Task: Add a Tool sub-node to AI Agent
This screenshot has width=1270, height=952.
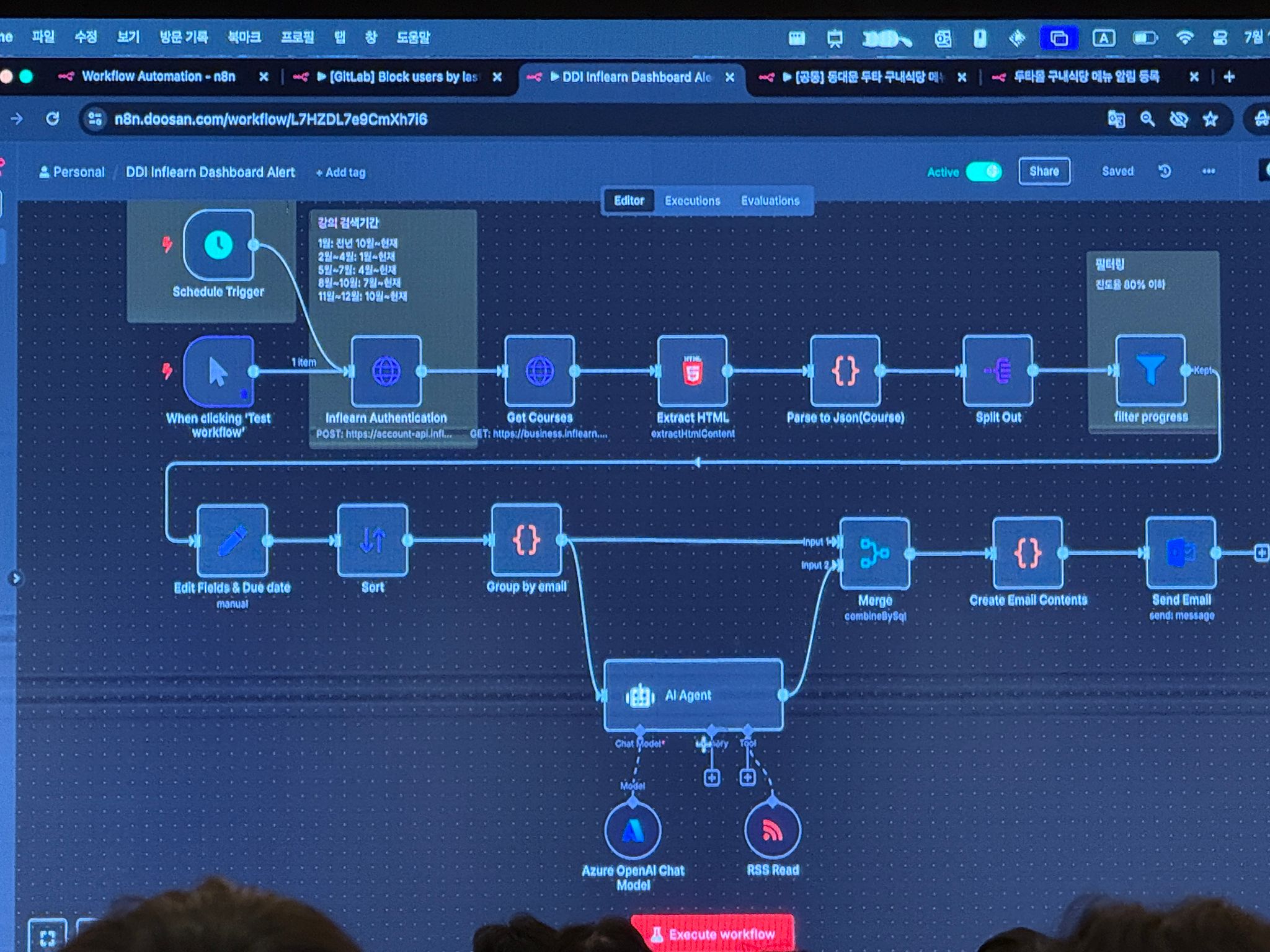Action: (748, 777)
